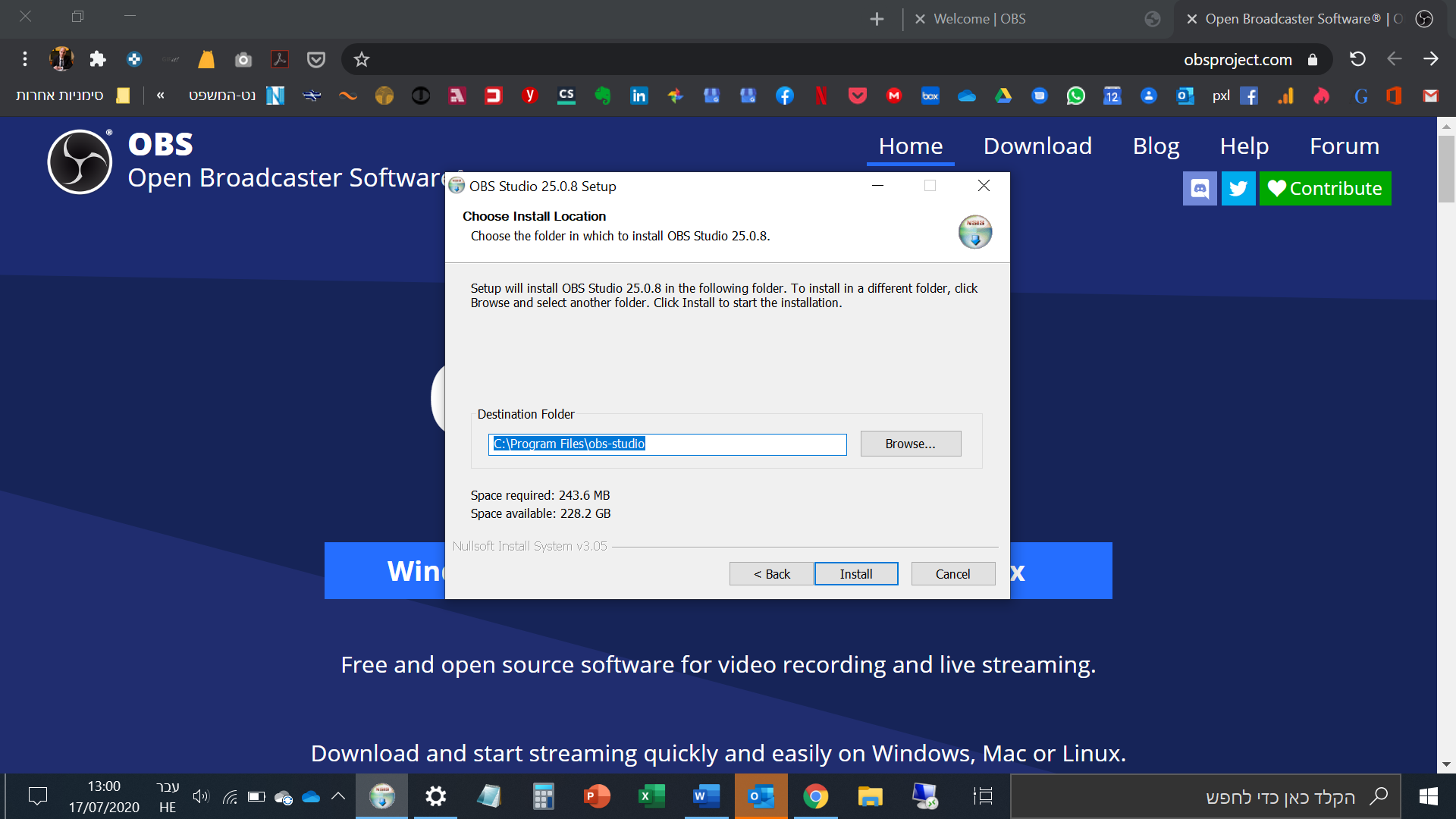This screenshot has height=819, width=1456.
Task: Open PowerPoint from the taskbar
Action: pos(597,796)
